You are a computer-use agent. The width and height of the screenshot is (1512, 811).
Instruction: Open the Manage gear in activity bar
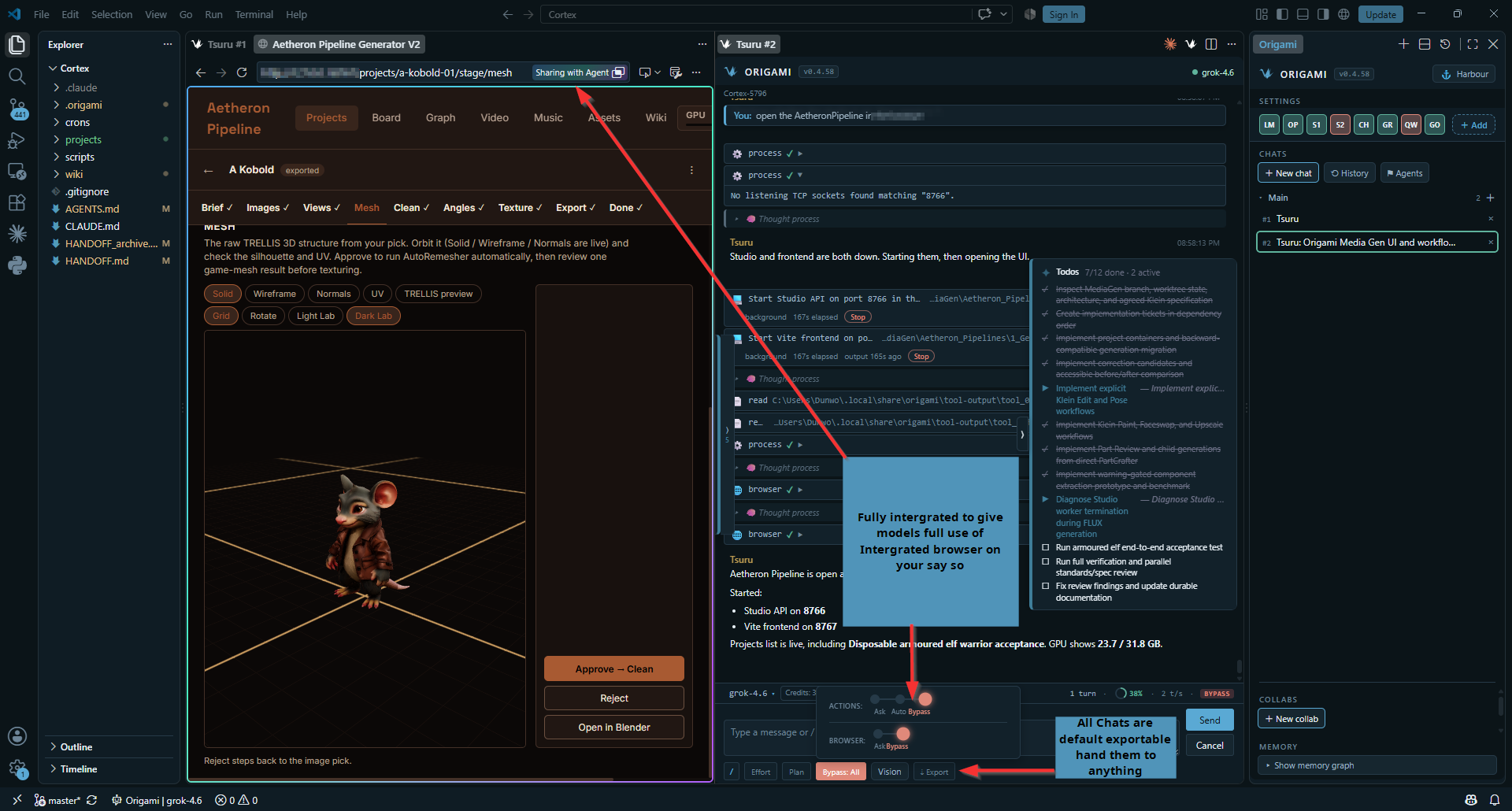point(17,768)
